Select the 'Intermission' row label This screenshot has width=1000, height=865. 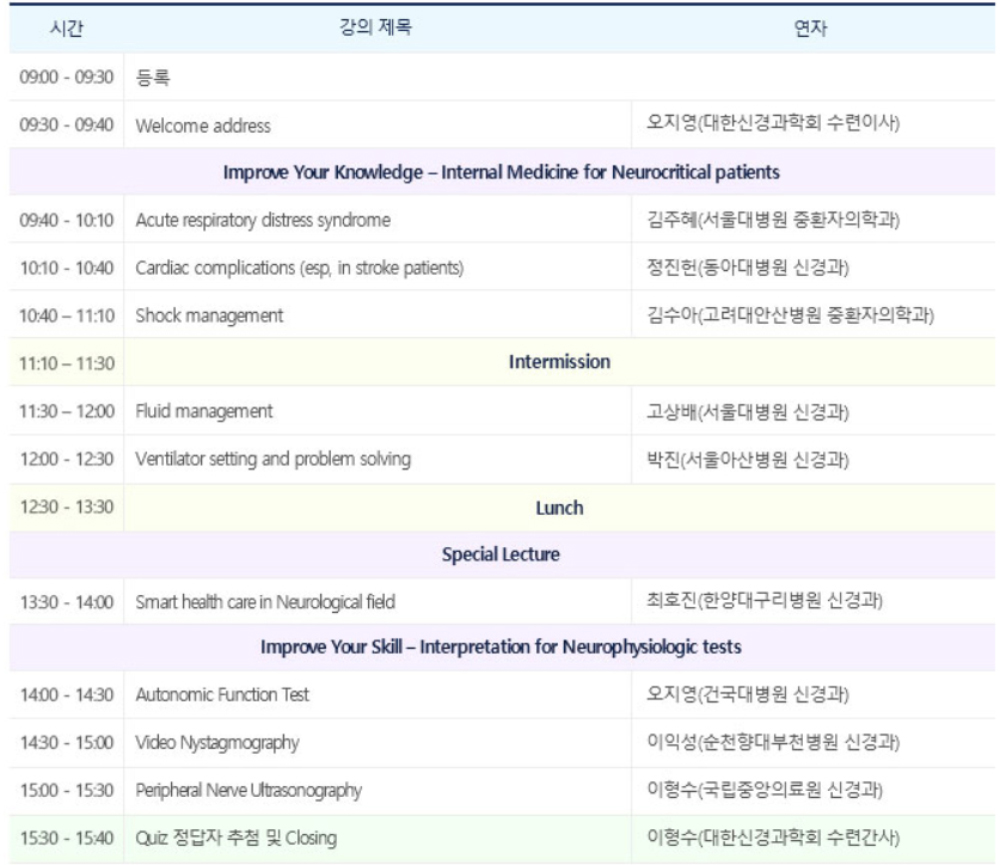point(559,362)
